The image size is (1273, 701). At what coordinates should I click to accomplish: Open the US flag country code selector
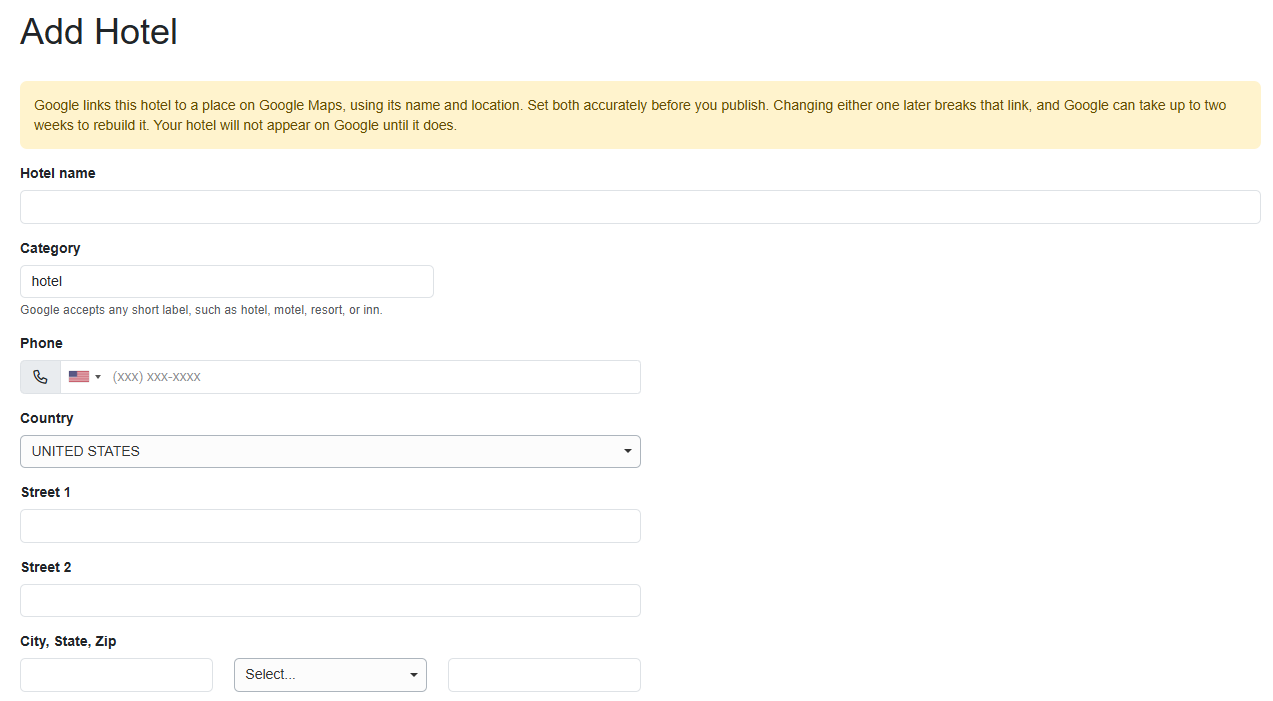click(x=85, y=377)
